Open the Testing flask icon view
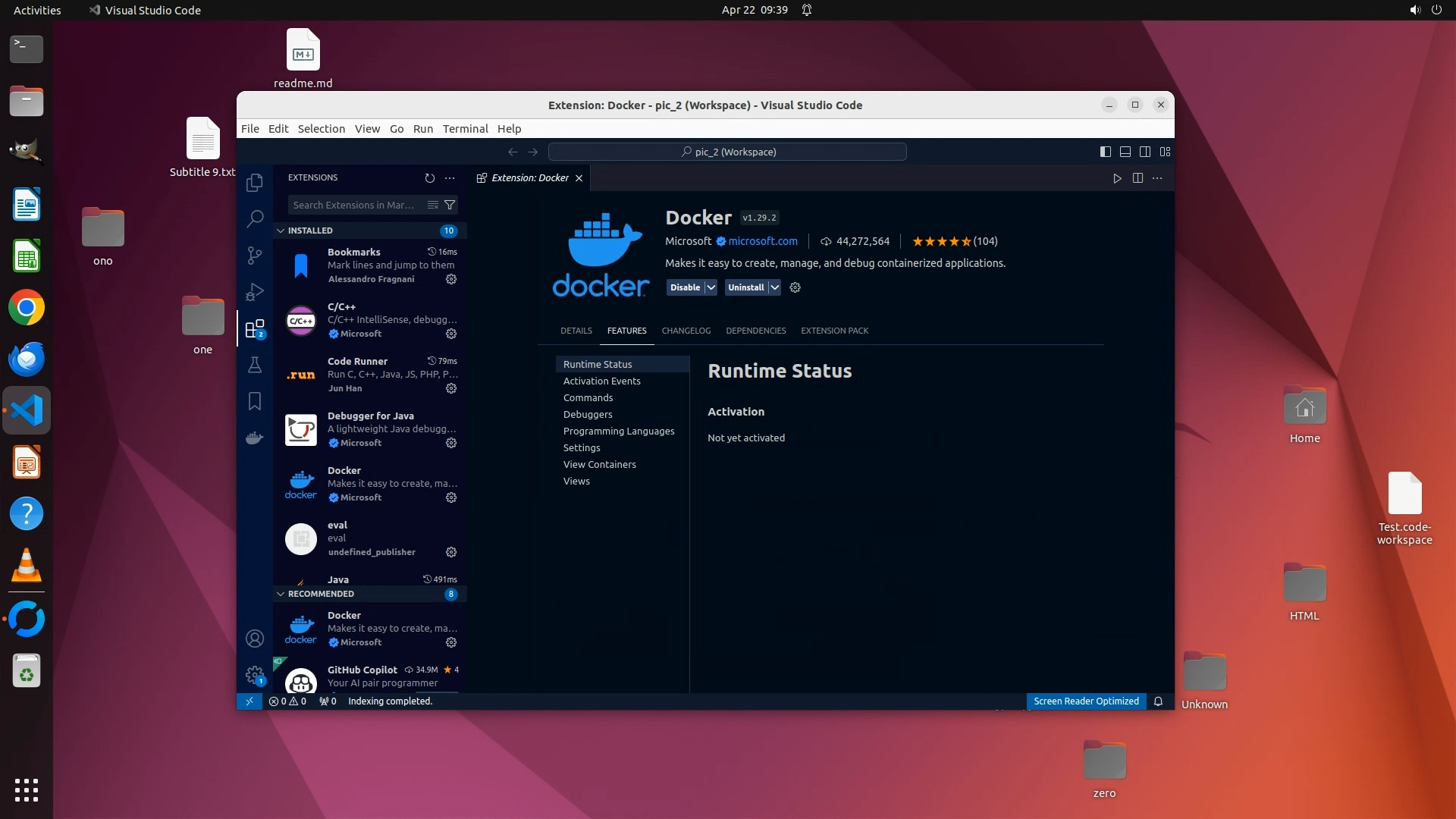This screenshot has width=1456, height=819. pyautogui.click(x=255, y=365)
